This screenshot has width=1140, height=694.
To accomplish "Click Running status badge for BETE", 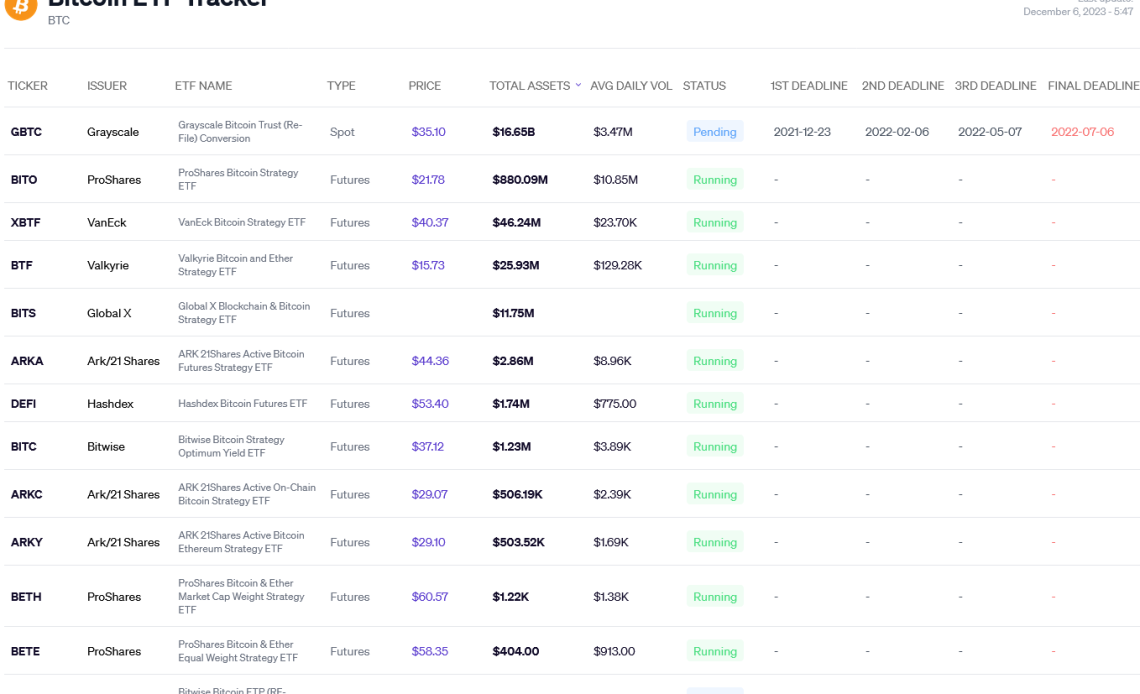I will [x=715, y=651].
